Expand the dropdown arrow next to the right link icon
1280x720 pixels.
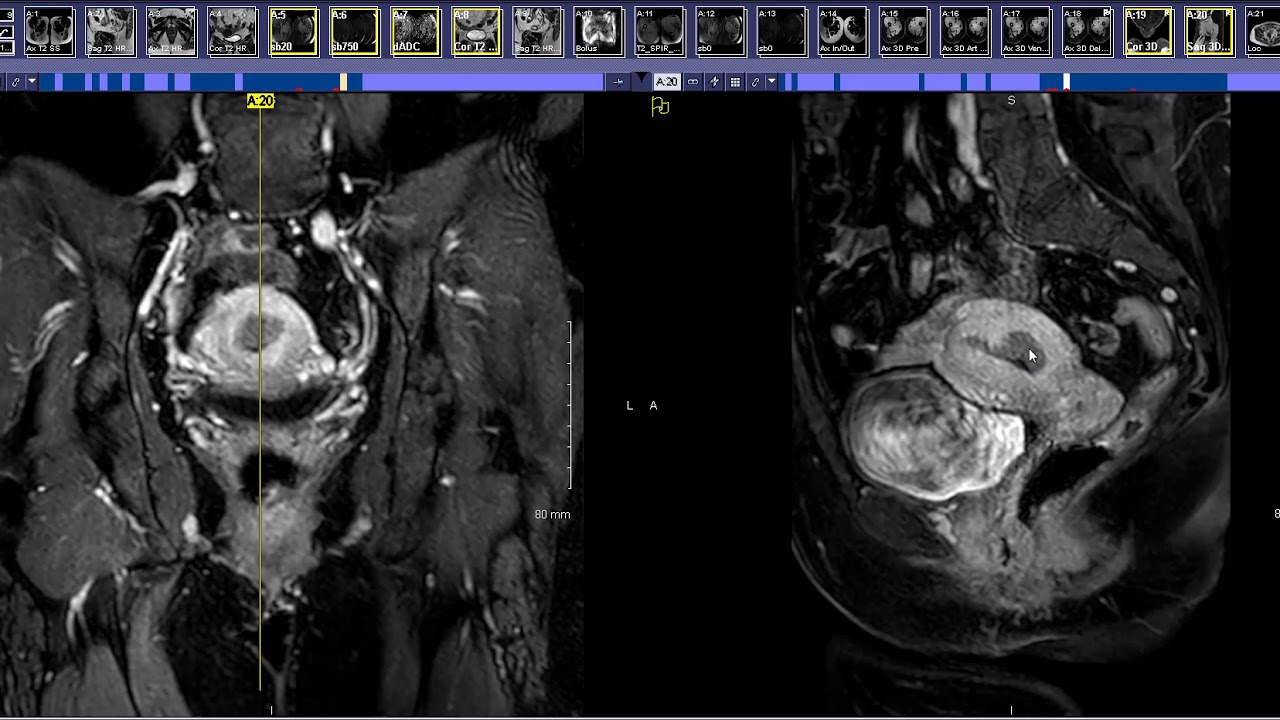pyautogui.click(x=772, y=82)
